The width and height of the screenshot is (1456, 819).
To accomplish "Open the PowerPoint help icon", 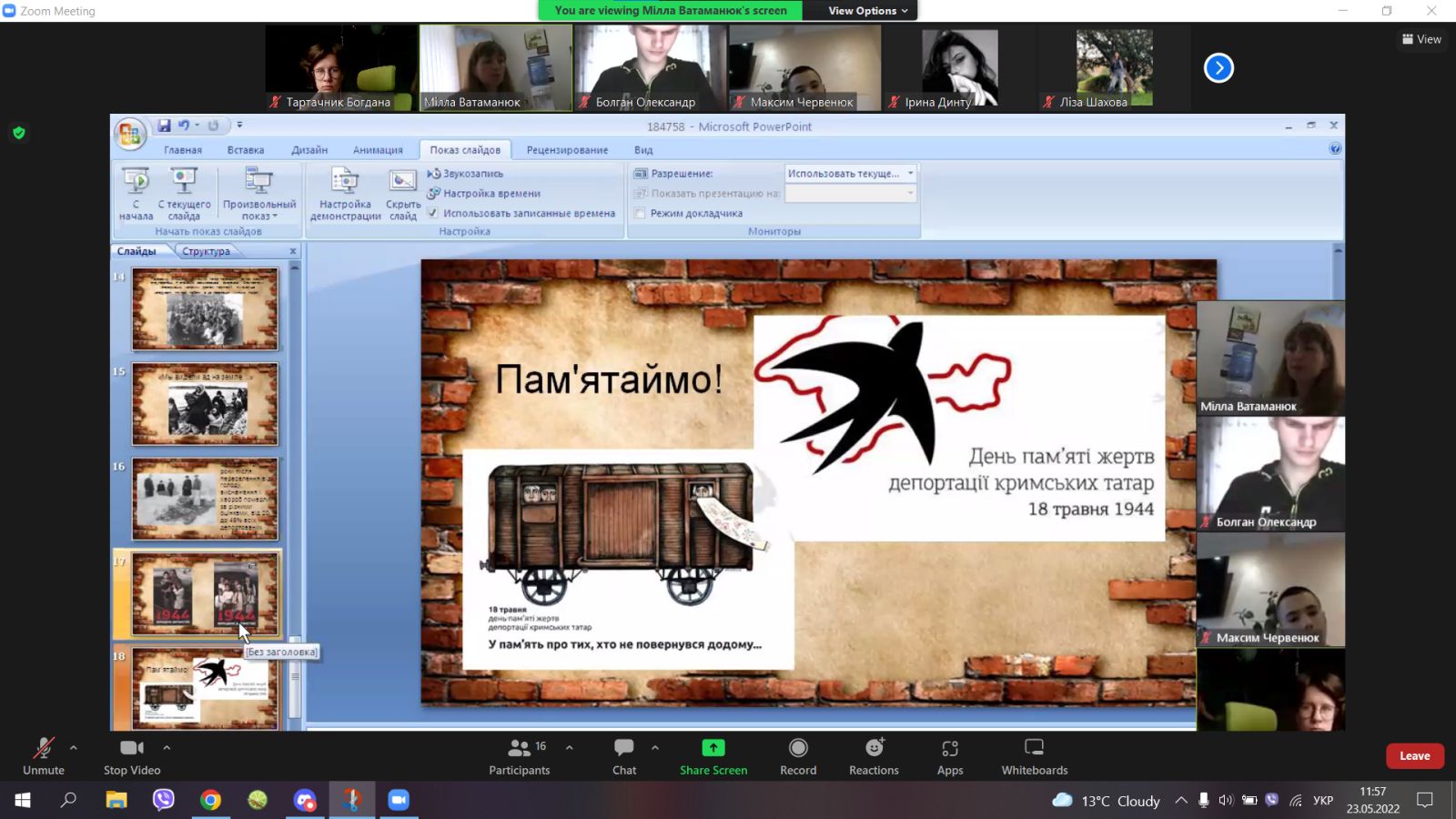I will click(x=1335, y=148).
